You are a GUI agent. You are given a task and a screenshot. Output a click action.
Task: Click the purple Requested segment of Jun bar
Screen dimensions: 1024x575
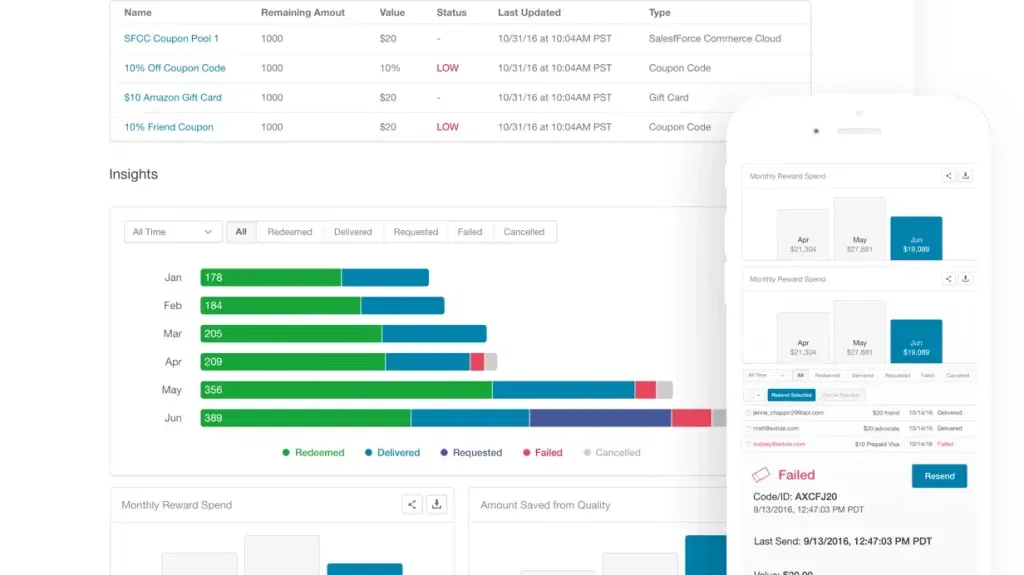click(600, 418)
